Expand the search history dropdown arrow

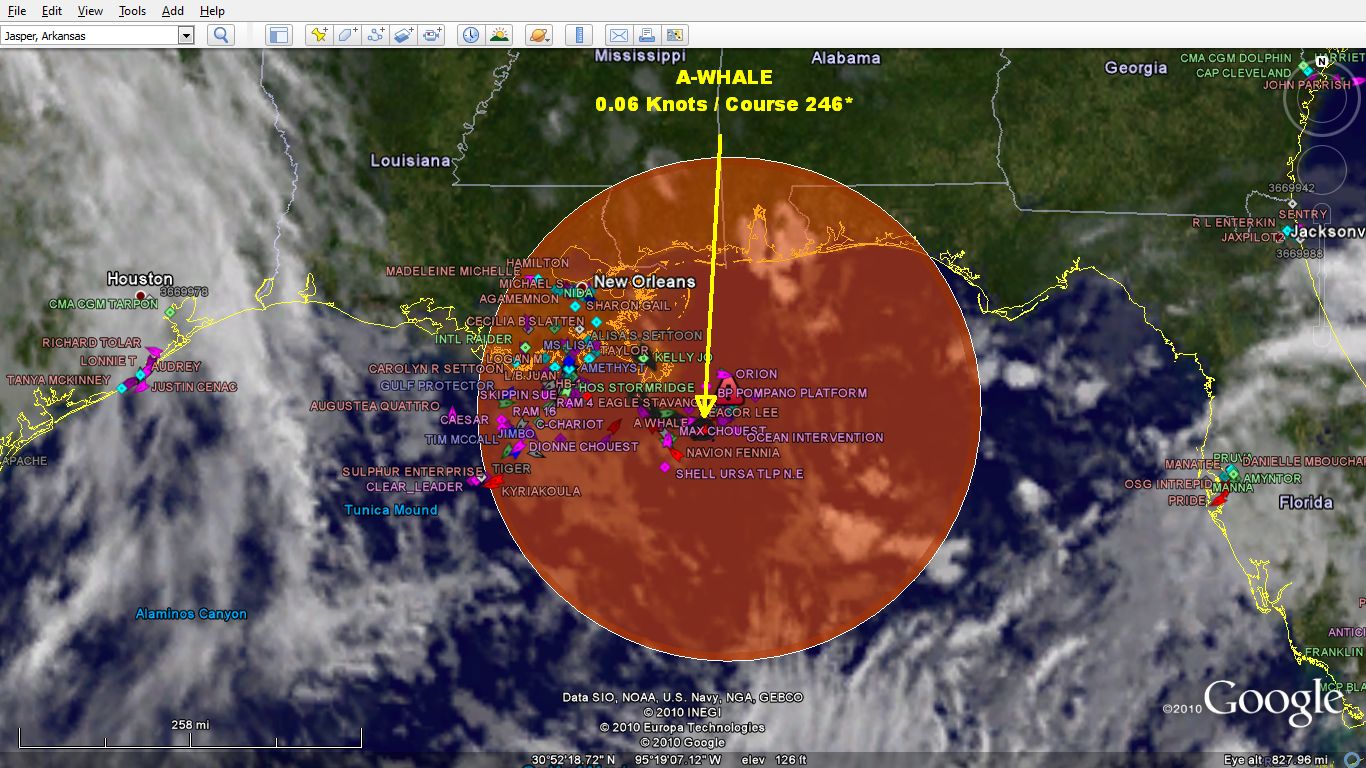click(x=185, y=35)
